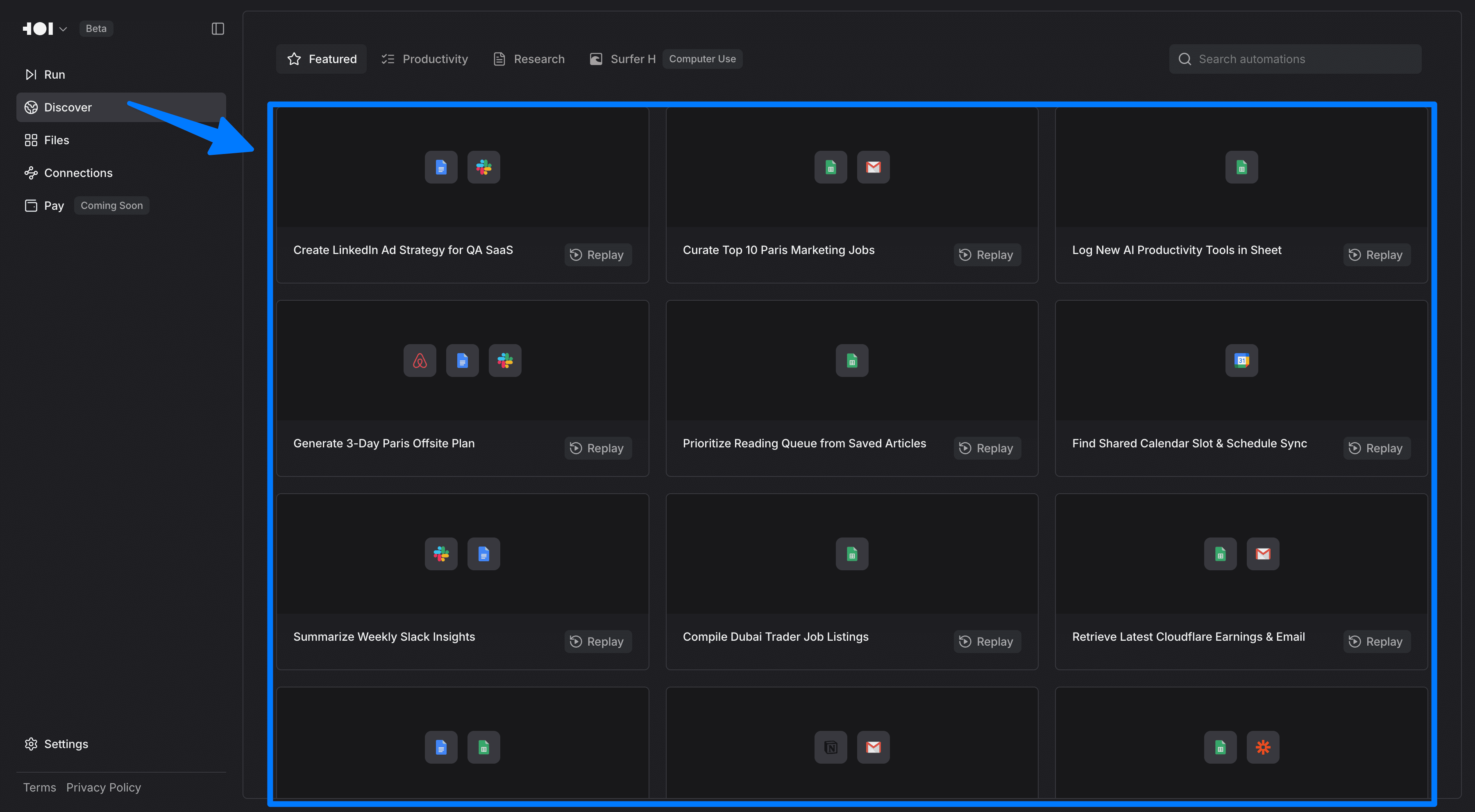
Task: Select the Surfer H tab
Action: click(623, 59)
